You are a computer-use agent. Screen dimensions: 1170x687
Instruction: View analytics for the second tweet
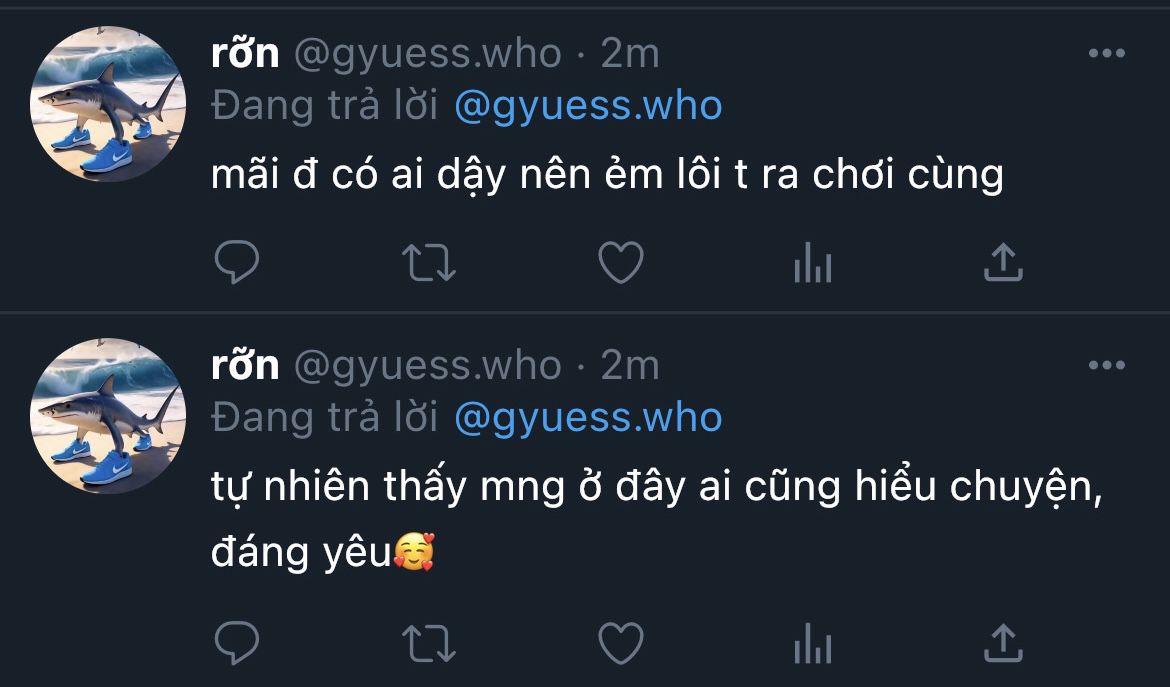point(812,644)
